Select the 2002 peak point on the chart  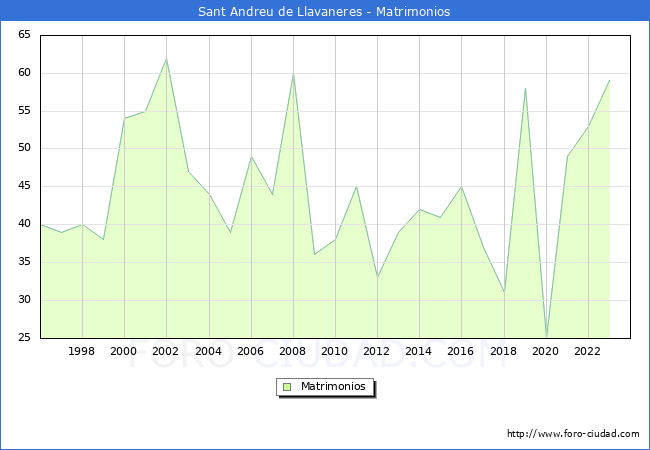[x=166, y=59]
